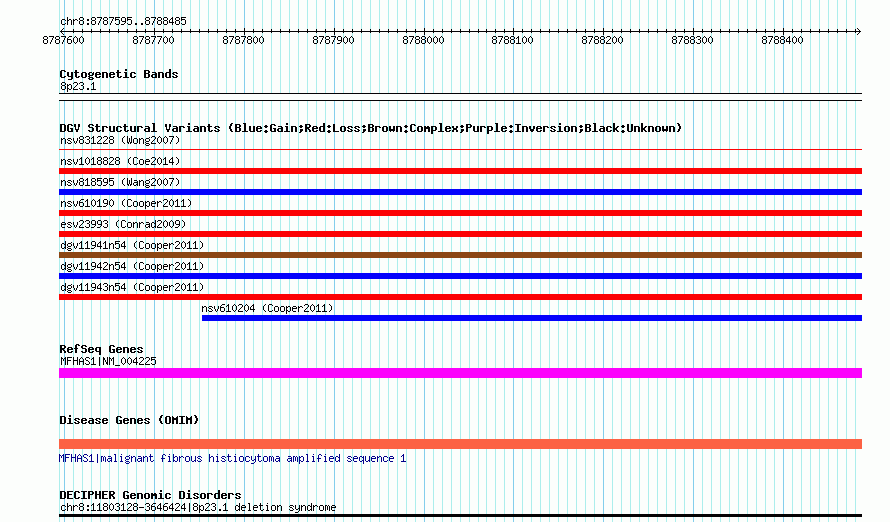Select the DECIPHER Genomic Disorders heading

pyautogui.click(x=150, y=495)
